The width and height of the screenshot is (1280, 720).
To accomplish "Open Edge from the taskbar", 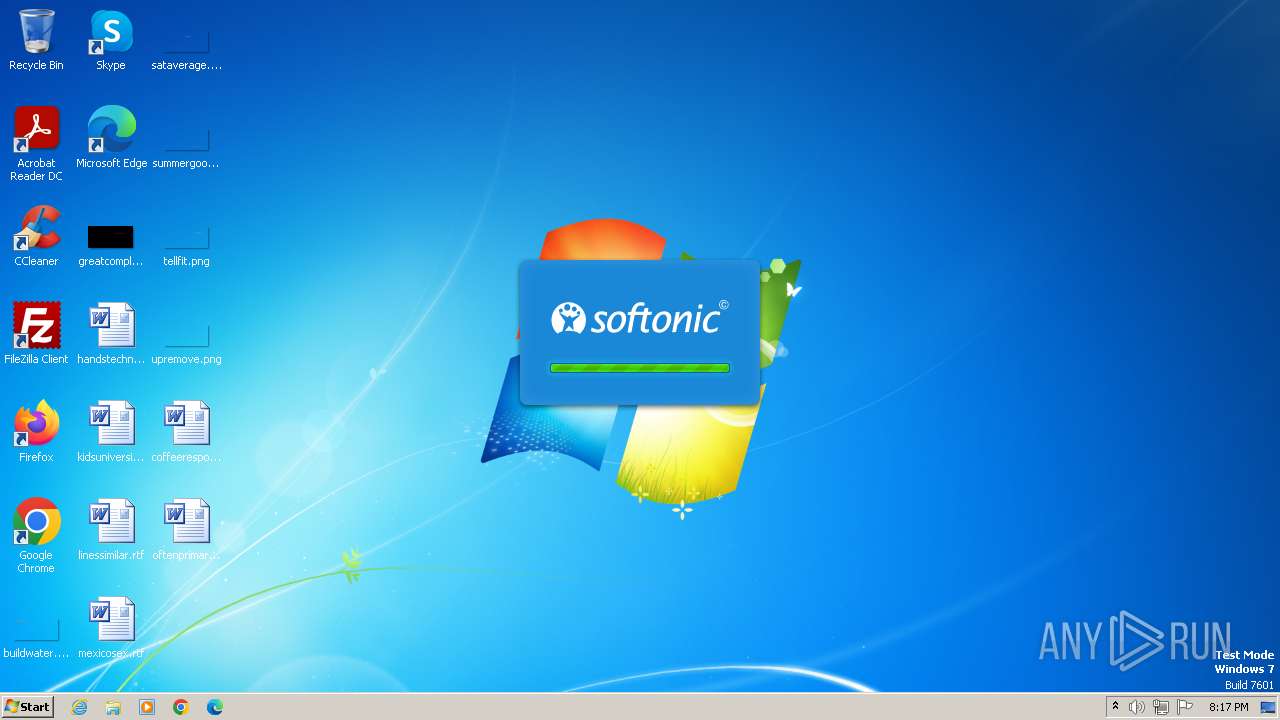I will coord(215,707).
